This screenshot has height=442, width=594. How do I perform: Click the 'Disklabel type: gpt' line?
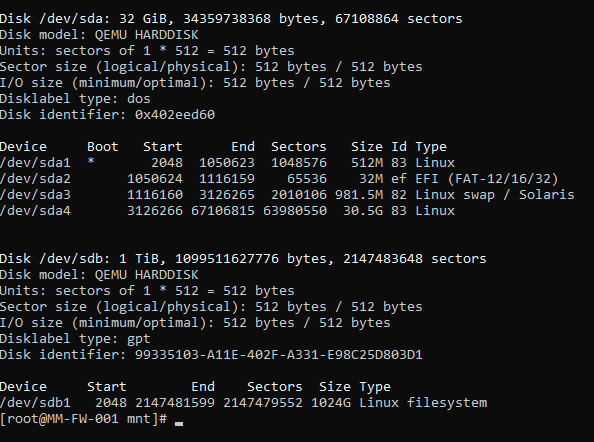coord(75,339)
